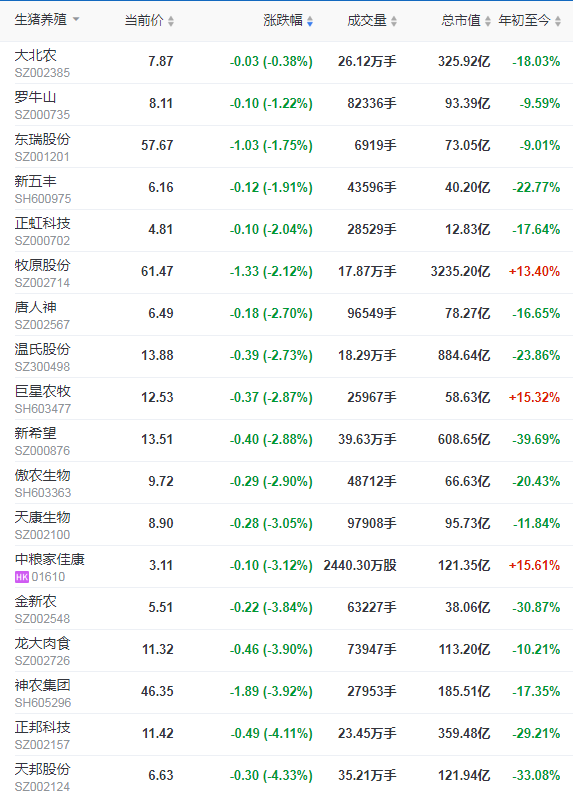The image size is (573, 797).
Task: Click the 涨跌幅 column header
Action: pos(283,20)
